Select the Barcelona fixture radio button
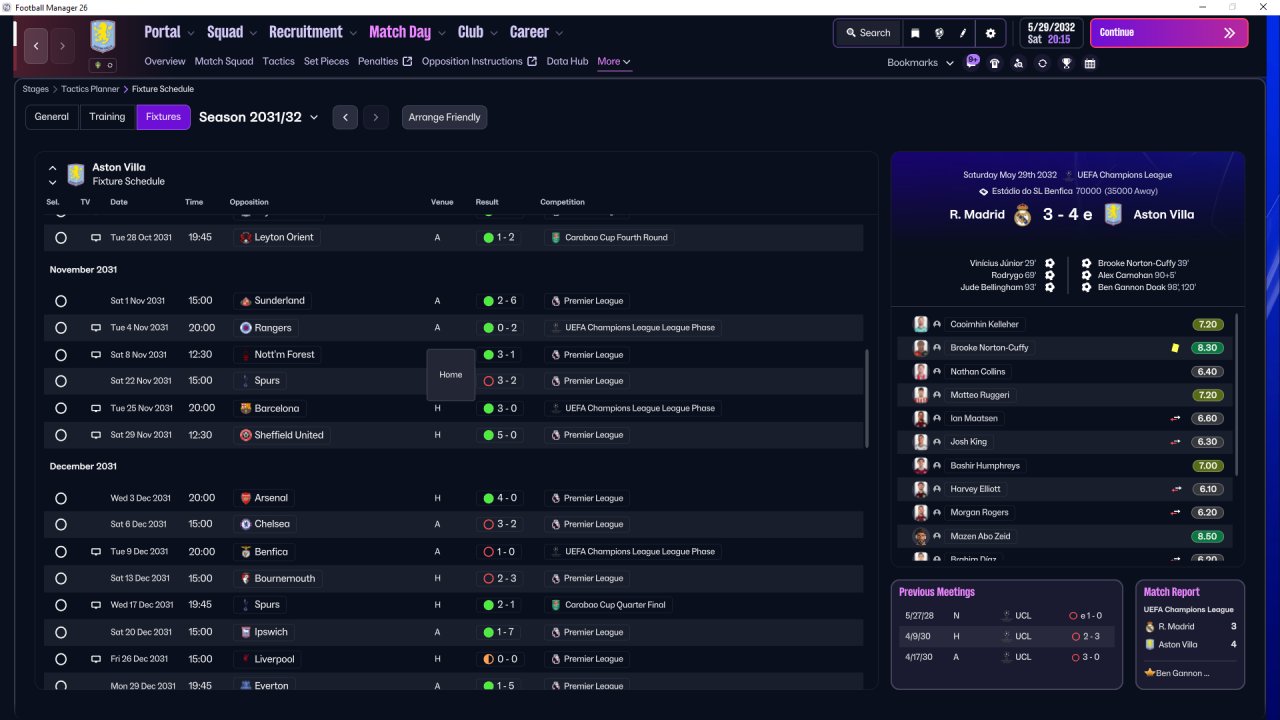This screenshot has width=1280, height=720. pyautogui.click(x=61, y=408)
